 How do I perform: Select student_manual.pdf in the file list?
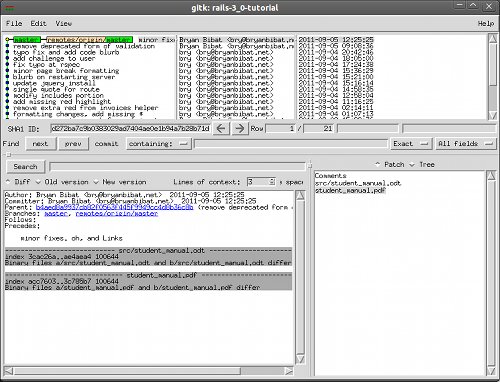(x=350, y=190)
